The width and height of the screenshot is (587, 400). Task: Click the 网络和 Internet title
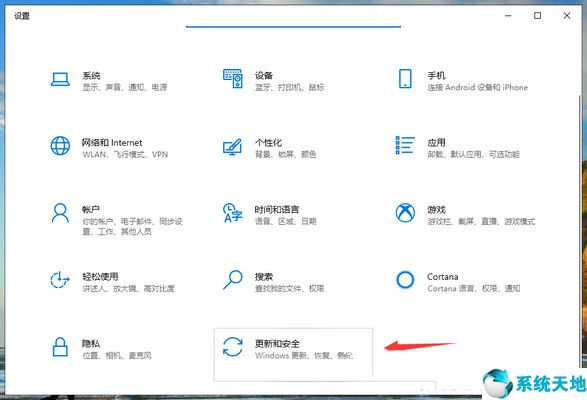(x=112, y=143)
